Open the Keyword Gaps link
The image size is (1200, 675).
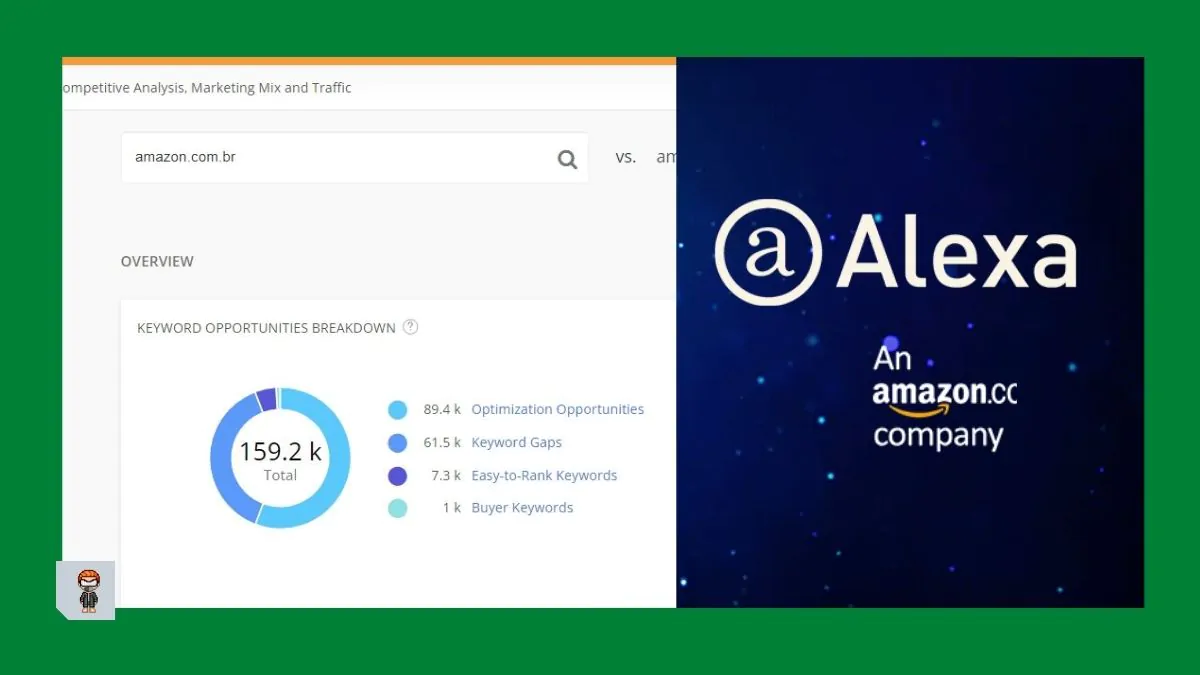pos(516,442)
